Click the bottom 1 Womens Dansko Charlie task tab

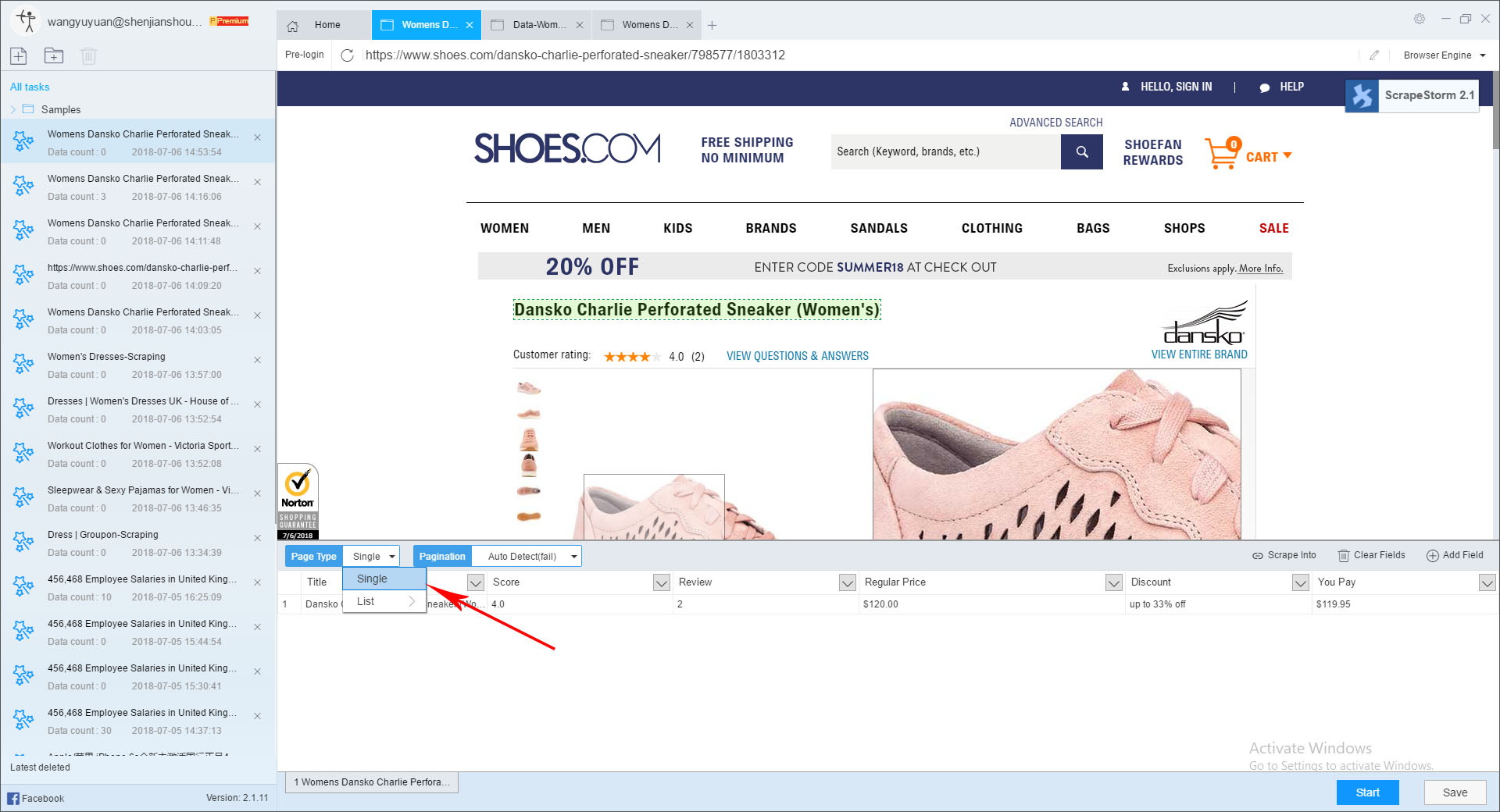(x=372, y=782)
